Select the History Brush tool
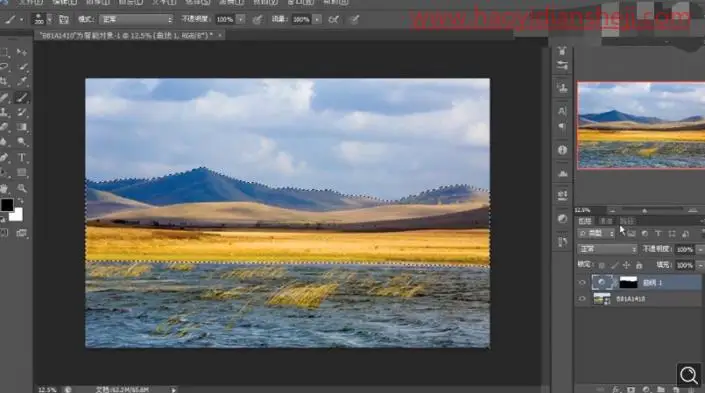The height and width of the screenshot is (393, 705). point(22,112)
